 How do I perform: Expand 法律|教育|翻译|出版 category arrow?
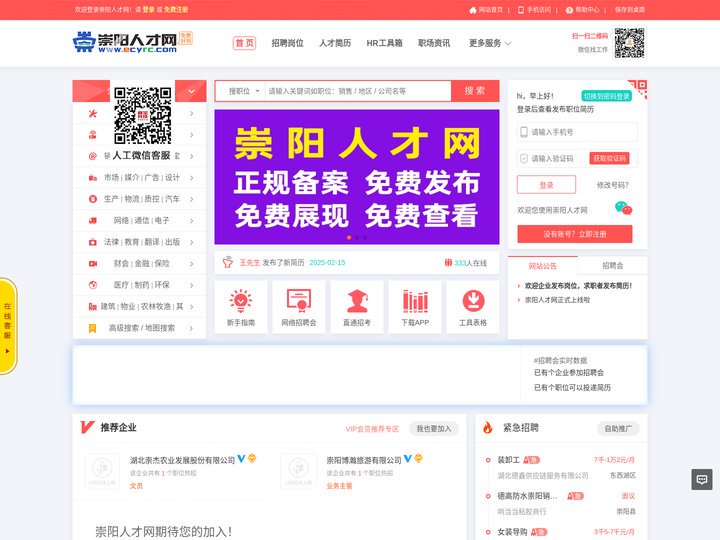pos(191,242)
